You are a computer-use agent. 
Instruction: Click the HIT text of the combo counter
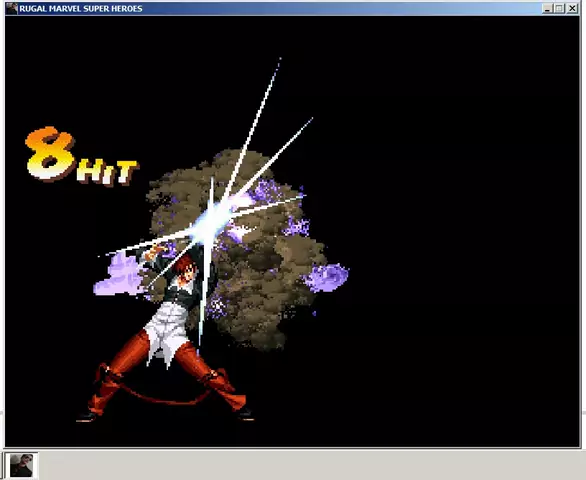(107, 172)
